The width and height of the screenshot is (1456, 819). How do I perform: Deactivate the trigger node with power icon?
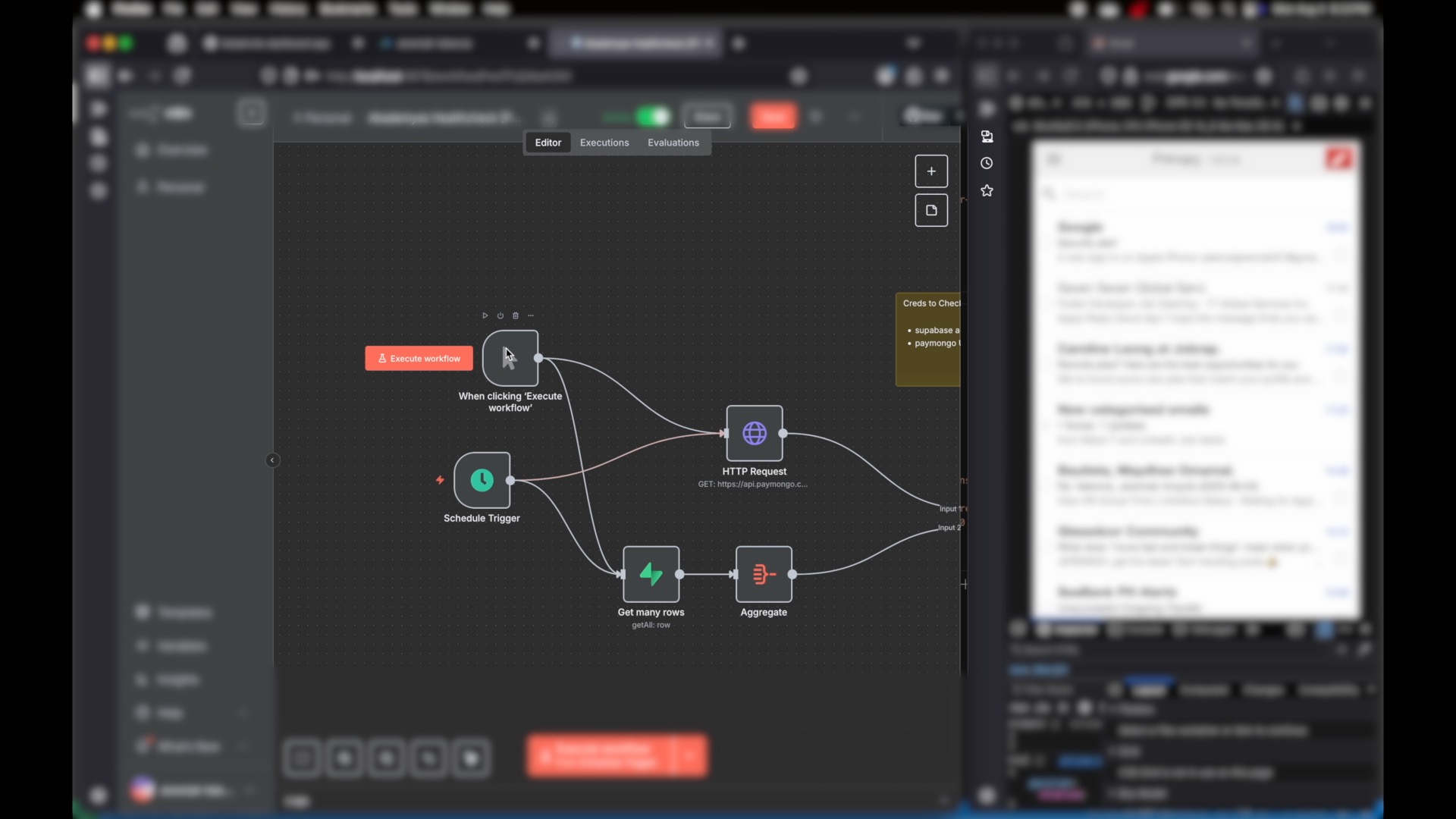(x=500, y=315)
